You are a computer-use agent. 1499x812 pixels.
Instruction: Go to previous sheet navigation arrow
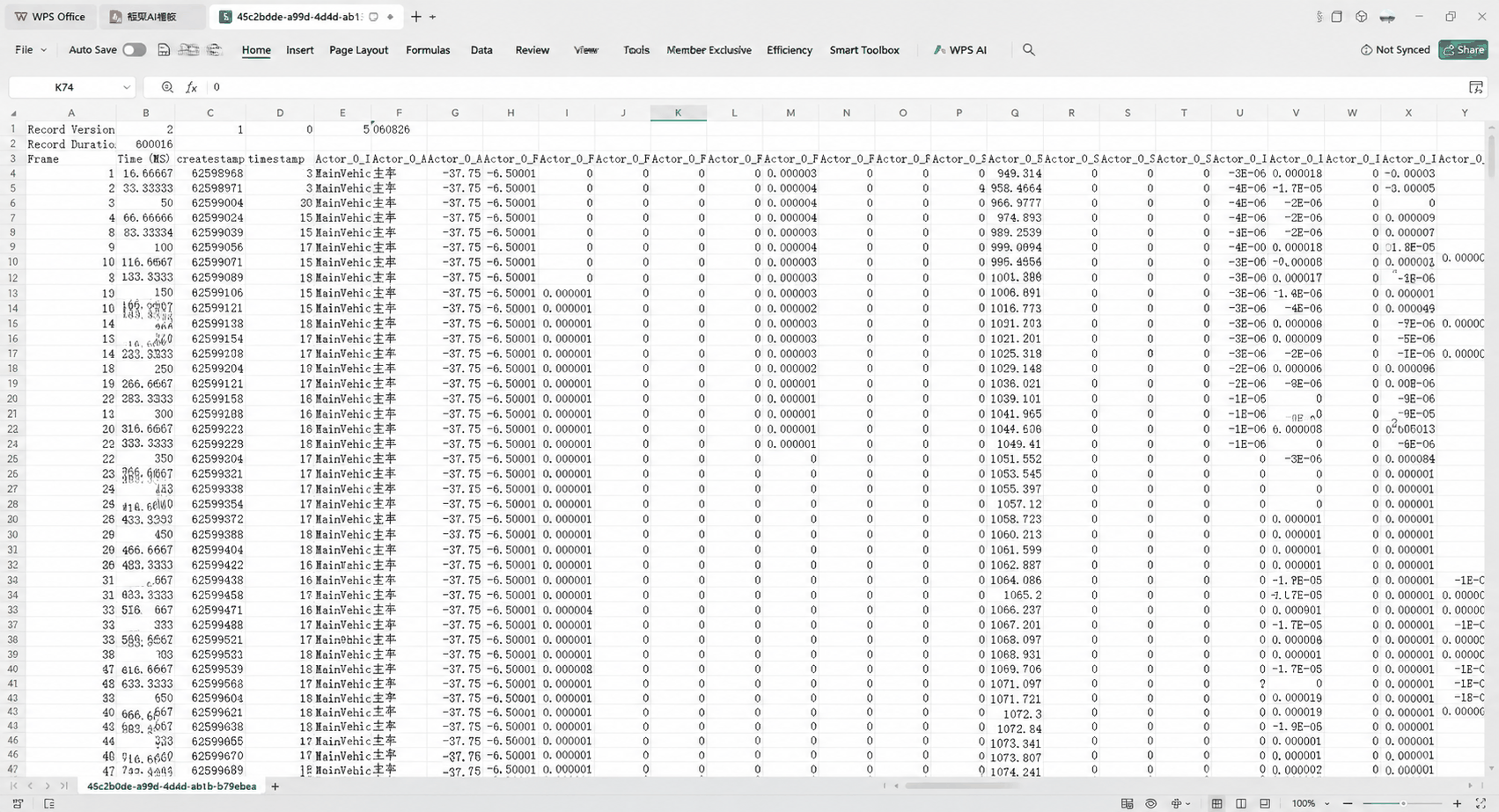30,786
